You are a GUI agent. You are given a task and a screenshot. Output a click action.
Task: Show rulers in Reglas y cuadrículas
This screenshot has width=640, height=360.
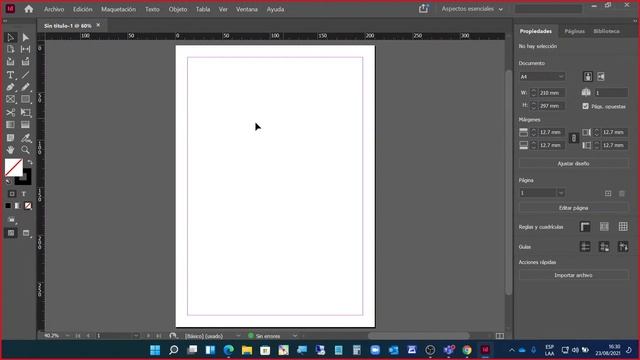[x=585, y=227]
